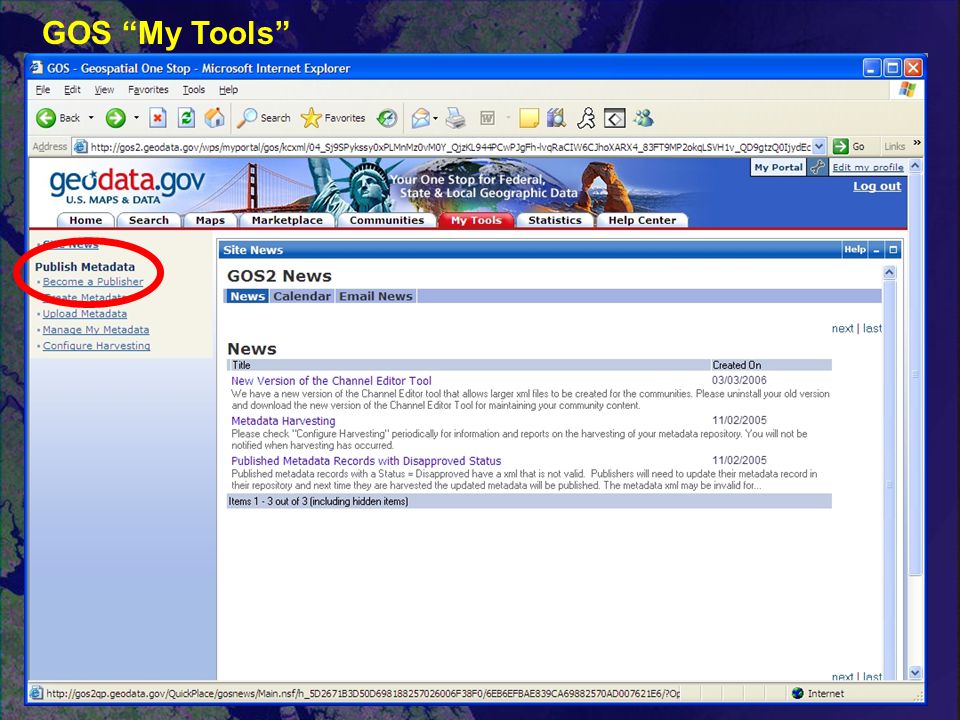Click the top next pagination link
Viewport: 960px width, 720px height.
[x=842, y=328]
